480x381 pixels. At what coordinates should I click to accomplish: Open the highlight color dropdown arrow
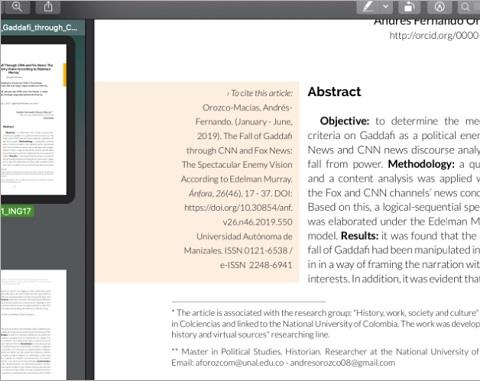coord(385,7)
